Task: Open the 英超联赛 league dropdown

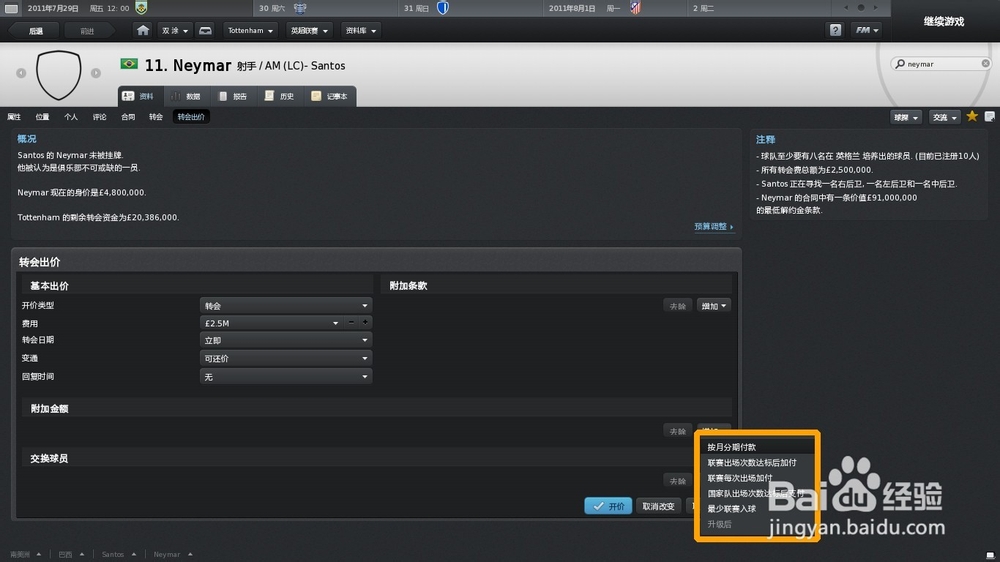Action: (309, 30)
